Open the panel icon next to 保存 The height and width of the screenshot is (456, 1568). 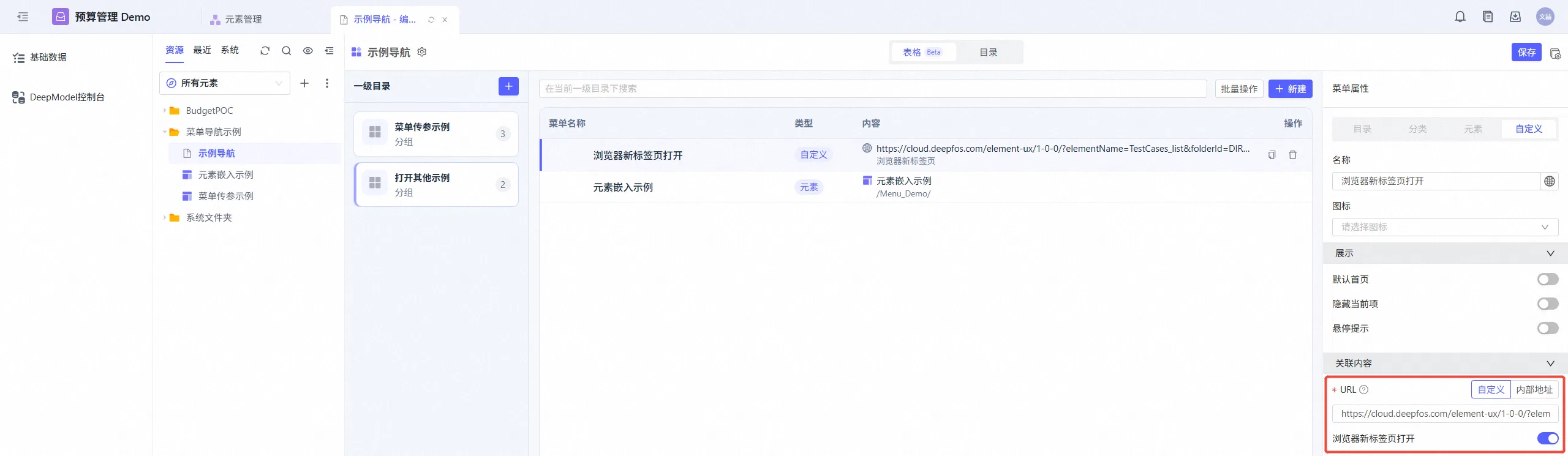(x=1555, y=53)
